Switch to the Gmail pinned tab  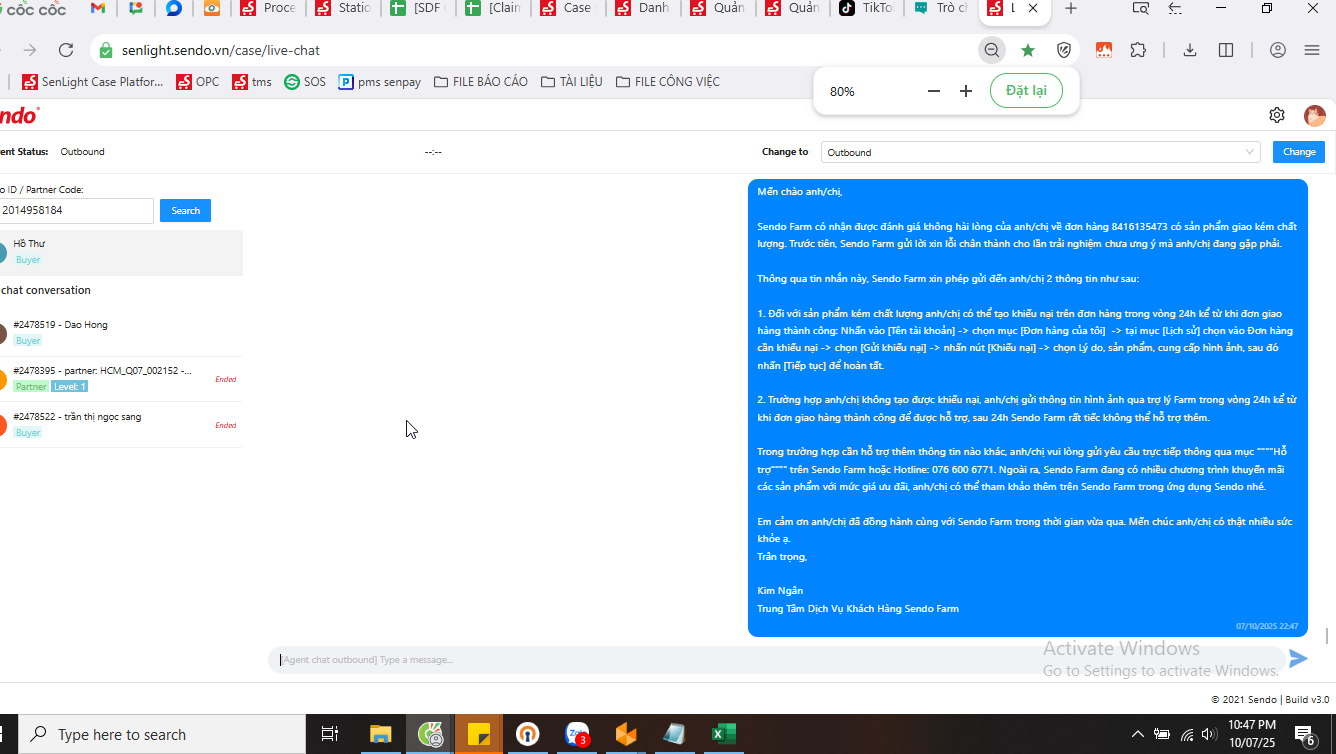(98, 9)
